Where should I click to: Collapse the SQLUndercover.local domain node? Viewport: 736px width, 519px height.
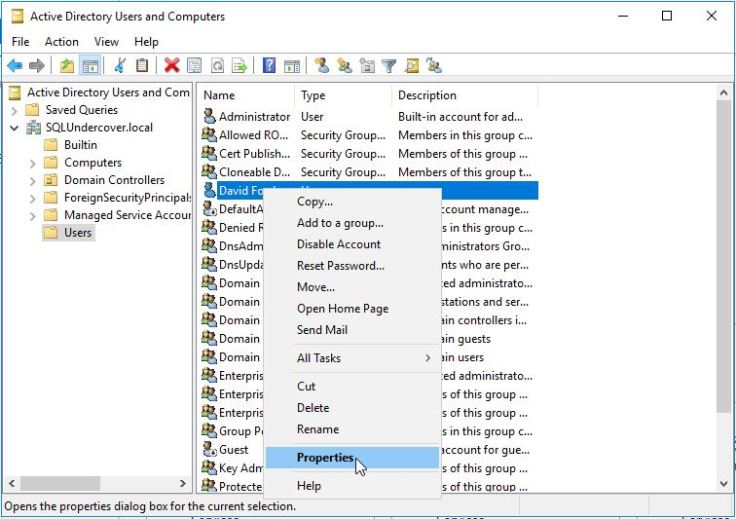[14, 128]
